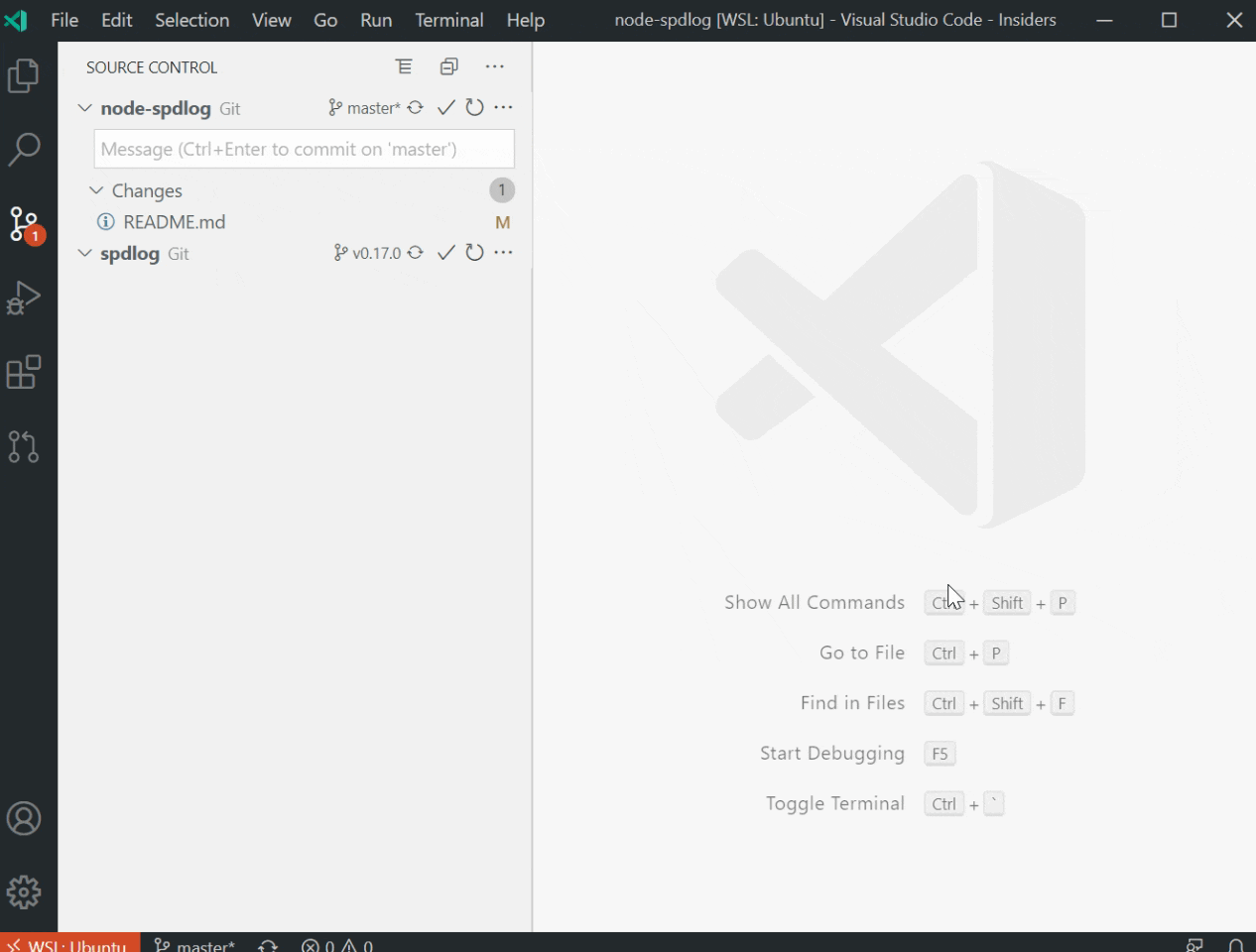
Task: Refresh the node-spdlog repository
Action: [x=474, y=107]
